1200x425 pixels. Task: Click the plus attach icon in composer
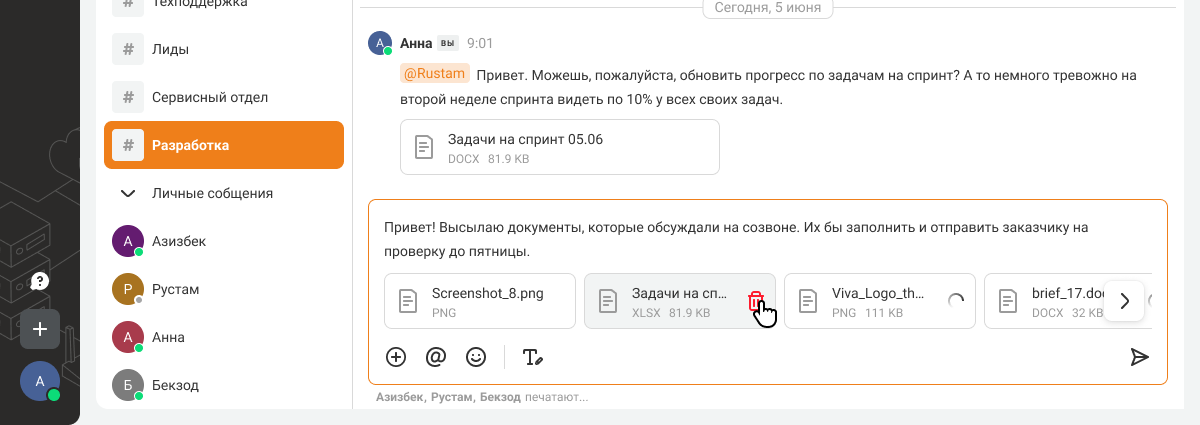click(x=396, y=357)
